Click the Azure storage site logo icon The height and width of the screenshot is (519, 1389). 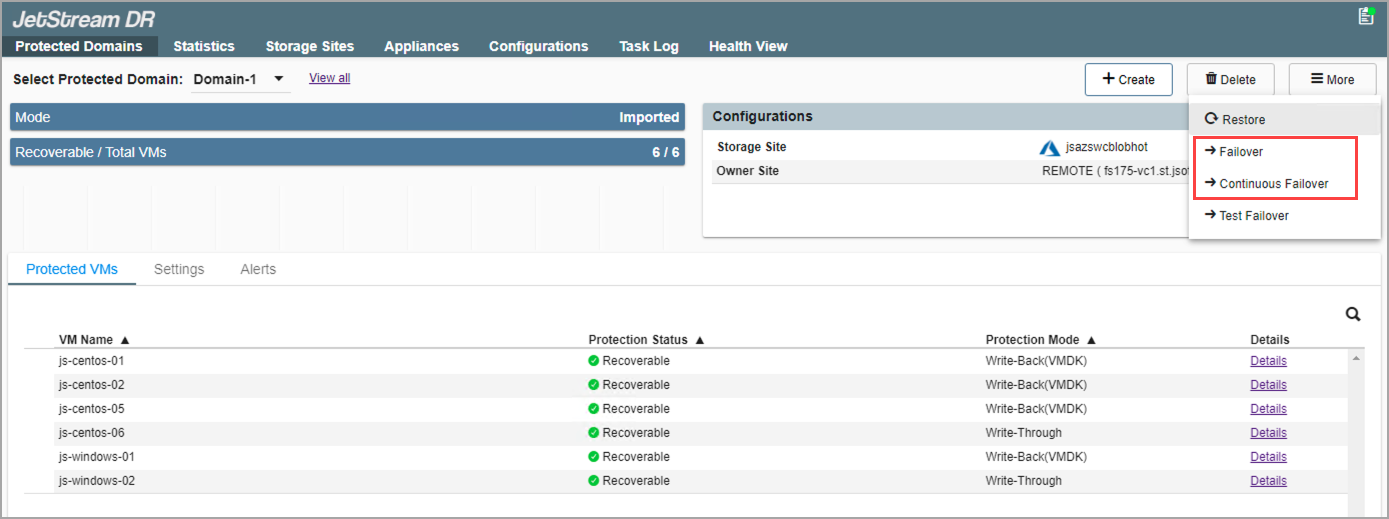[1049, 148]
